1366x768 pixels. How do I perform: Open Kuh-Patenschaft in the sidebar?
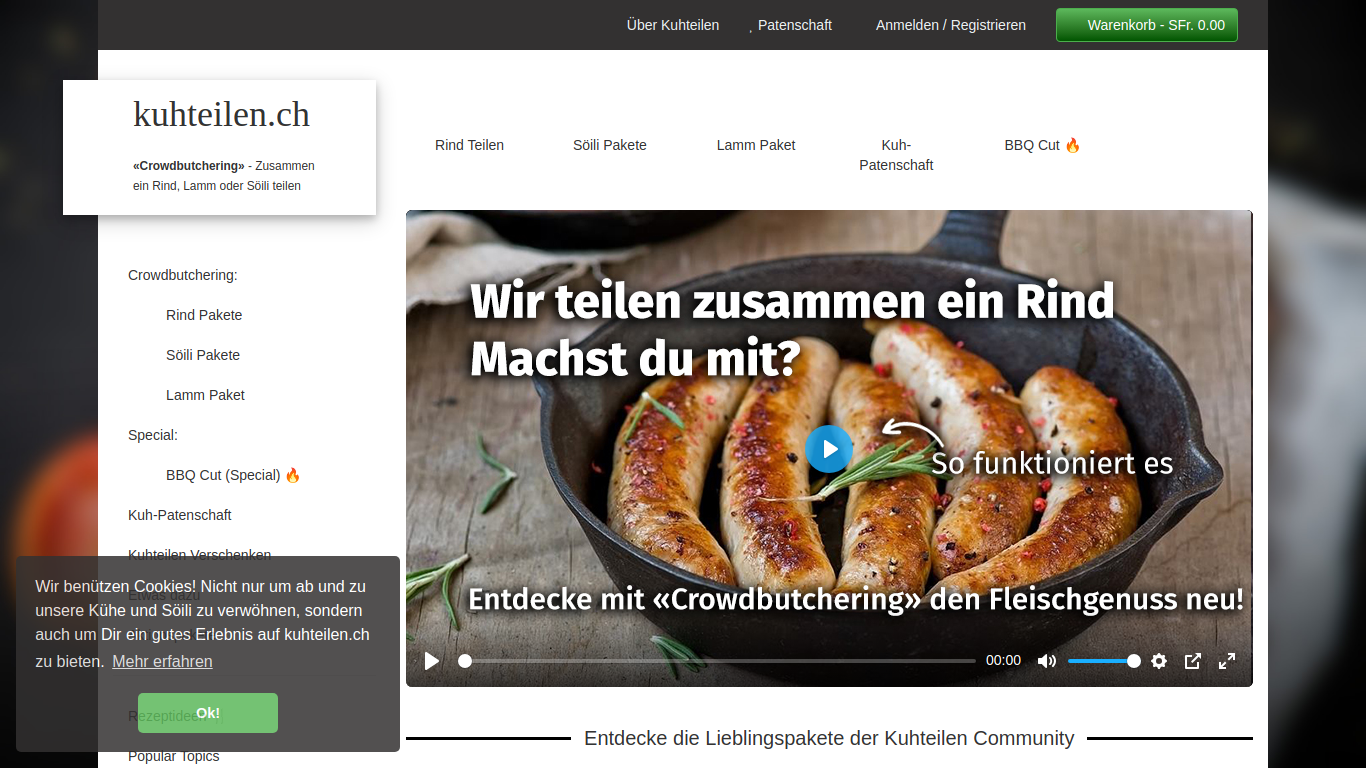(x=180, y=515)
